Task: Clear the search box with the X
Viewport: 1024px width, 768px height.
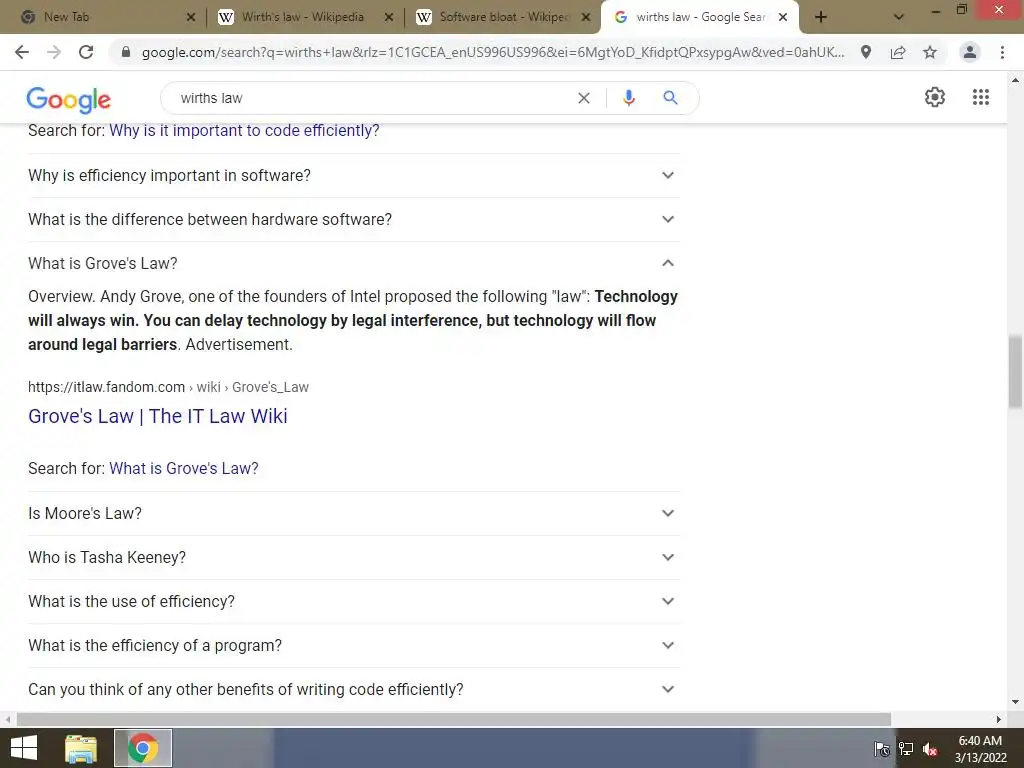Action: coord(584,98)
